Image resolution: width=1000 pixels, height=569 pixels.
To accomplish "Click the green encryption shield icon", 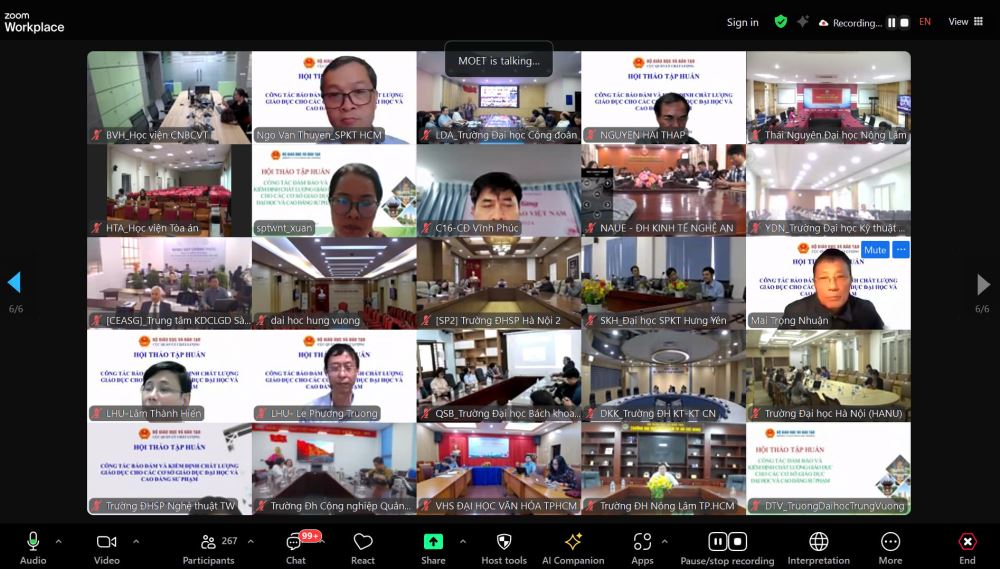I will (x=781, y=21).
